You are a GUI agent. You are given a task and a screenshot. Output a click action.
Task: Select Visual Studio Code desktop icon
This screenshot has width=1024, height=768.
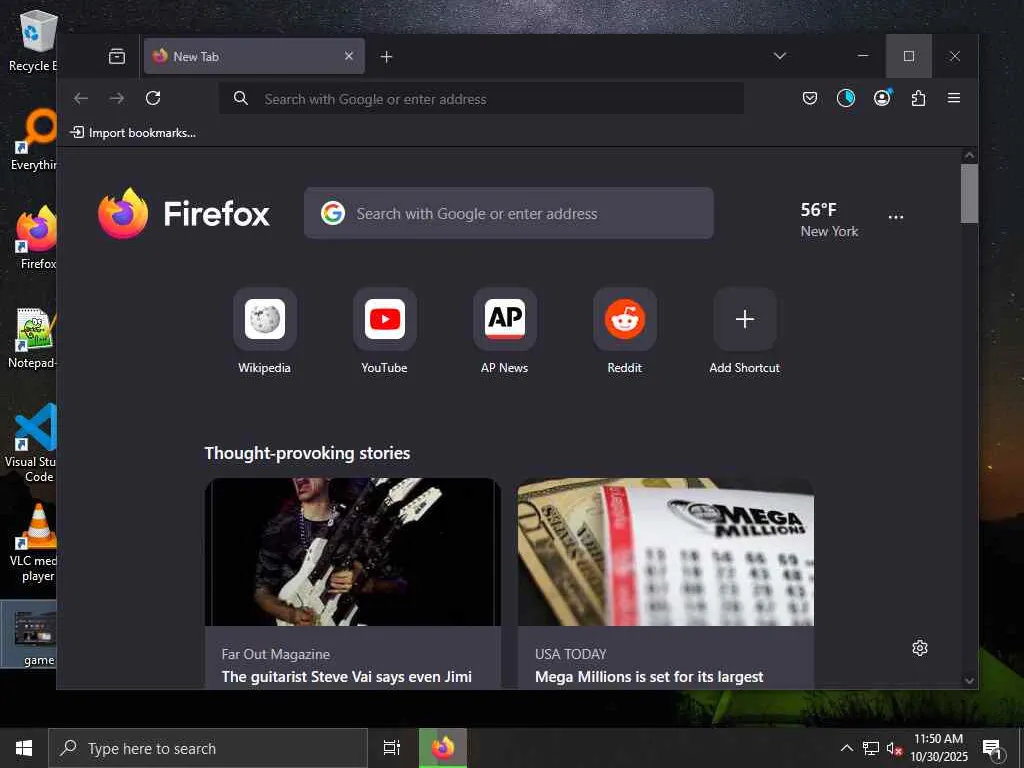(31, 444)
